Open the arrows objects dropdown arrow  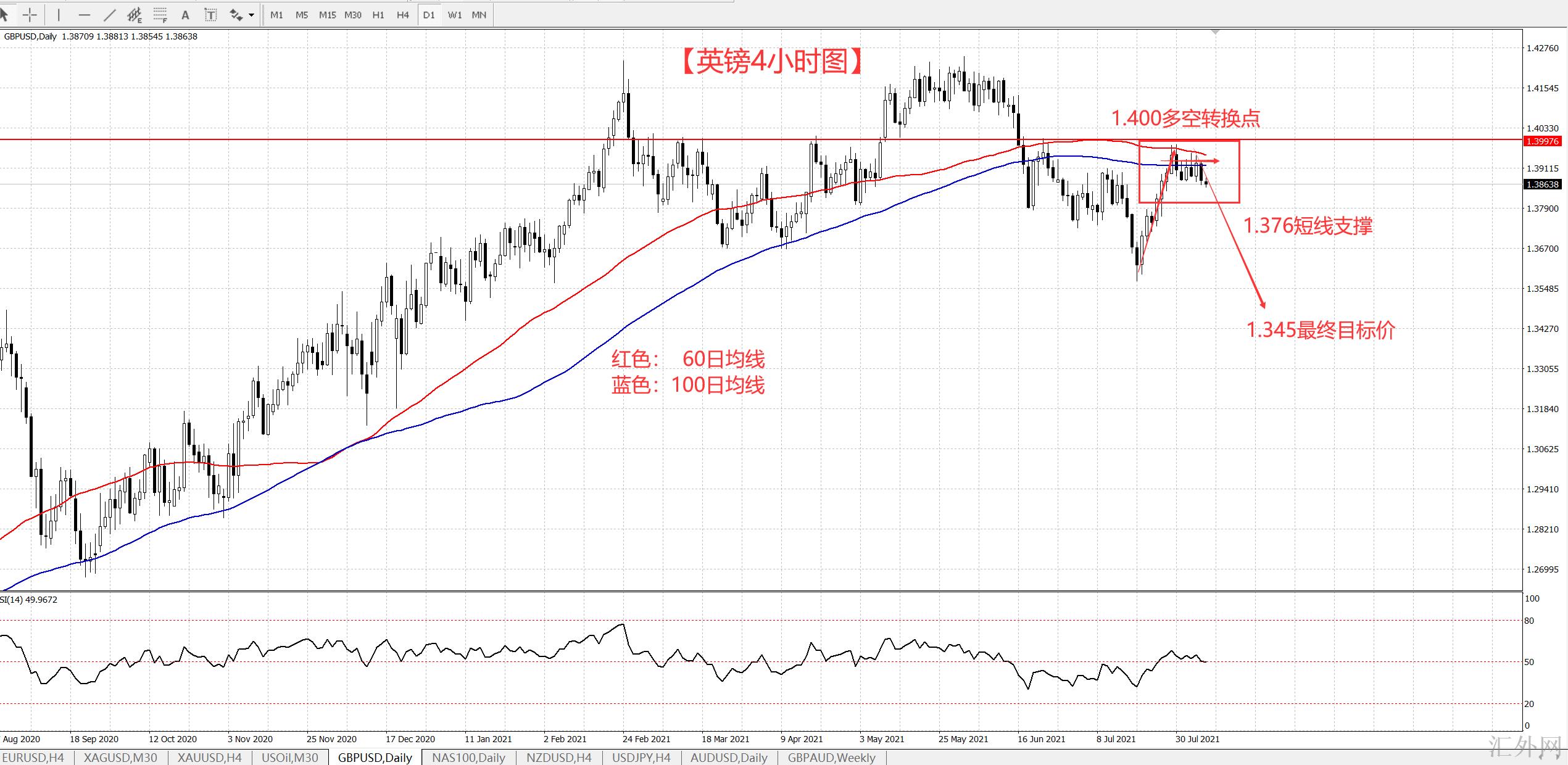tap(251, 15)
